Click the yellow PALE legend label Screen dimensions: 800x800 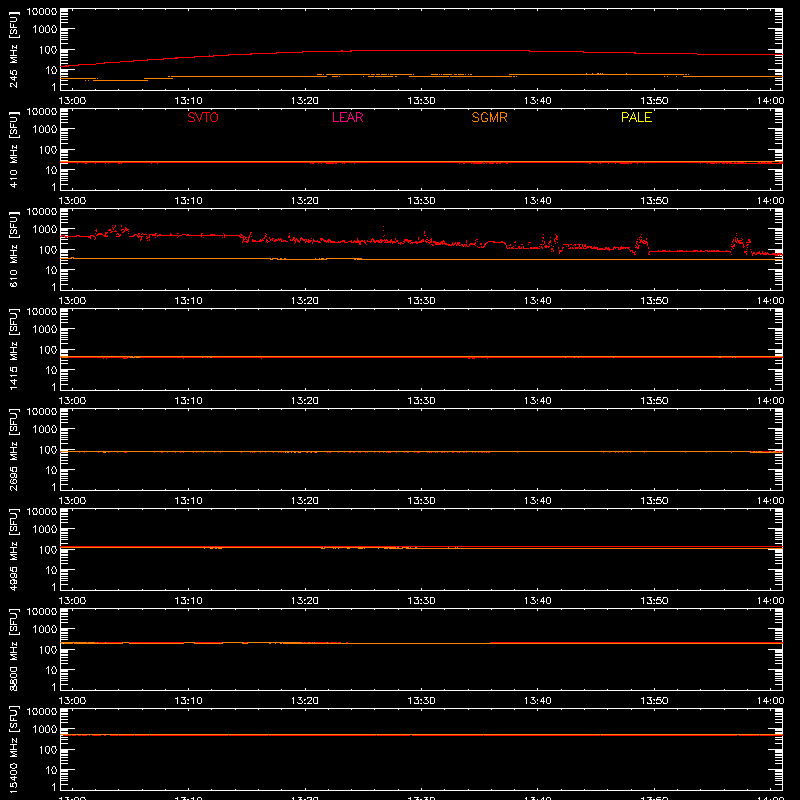coord(636,117)
